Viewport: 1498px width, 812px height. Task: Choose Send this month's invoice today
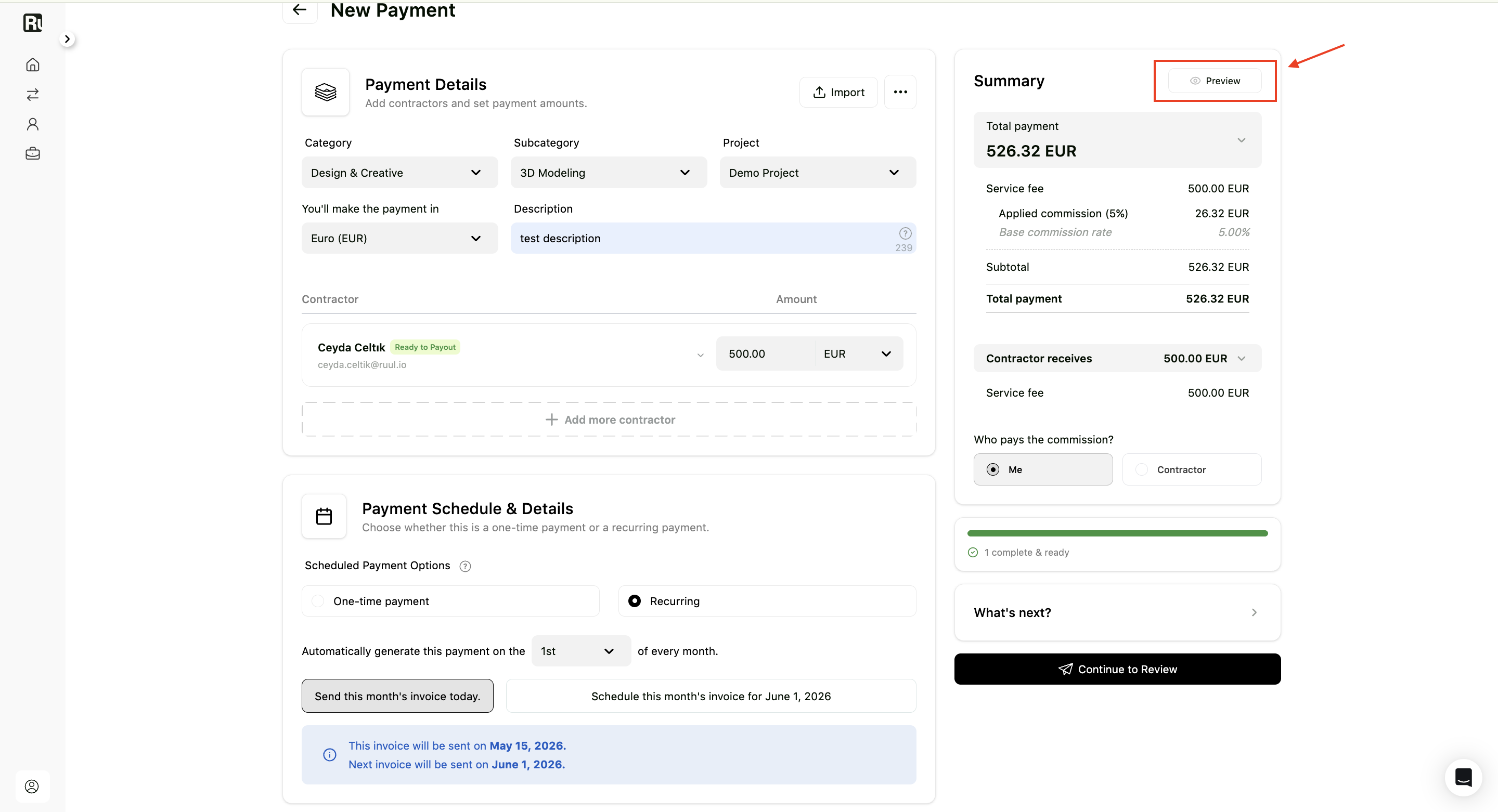coord(398,696)
